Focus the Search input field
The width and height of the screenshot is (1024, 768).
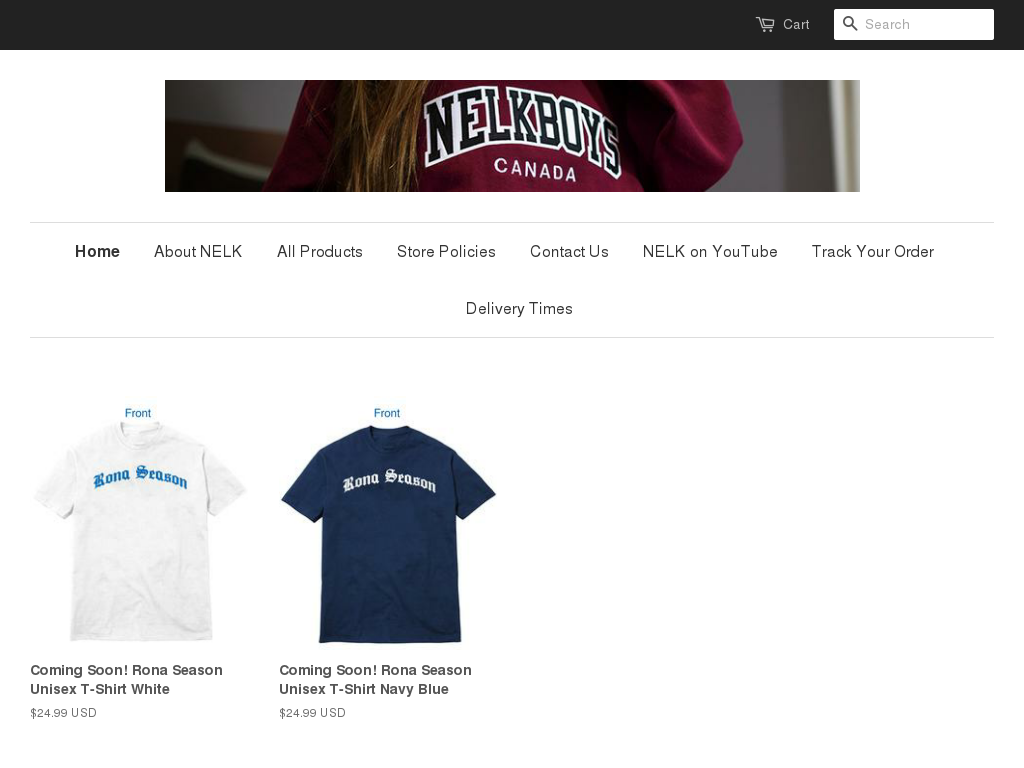point(914,24)
